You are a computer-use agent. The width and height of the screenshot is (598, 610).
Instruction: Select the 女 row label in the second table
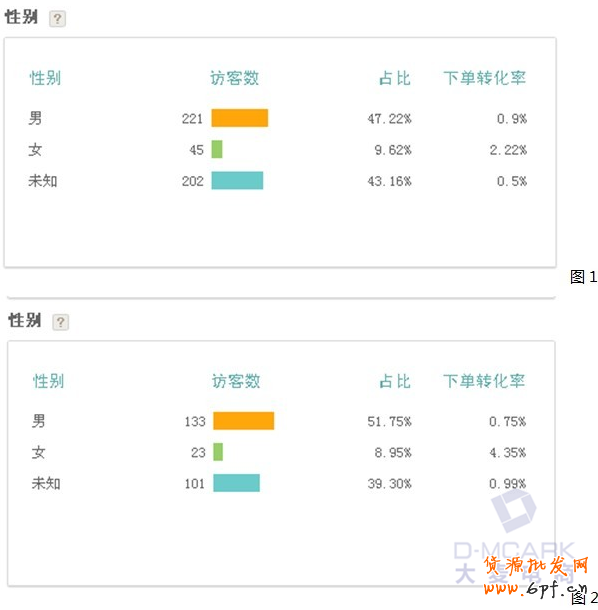point(38,452)
